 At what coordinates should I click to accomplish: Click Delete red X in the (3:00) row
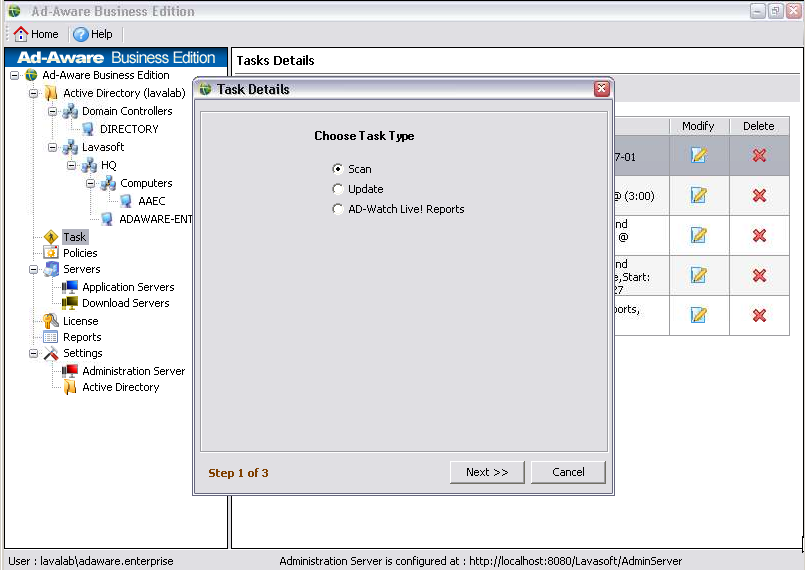point(759,195)
